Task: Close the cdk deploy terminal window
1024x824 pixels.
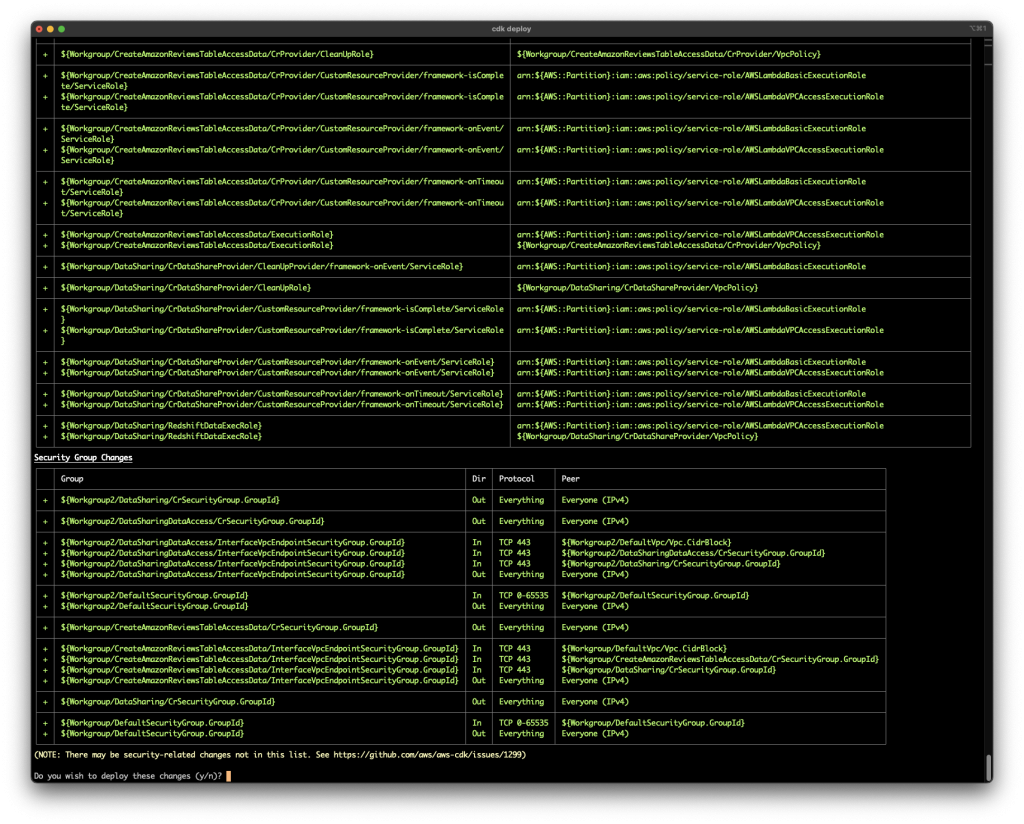Action: pos(39,29)
